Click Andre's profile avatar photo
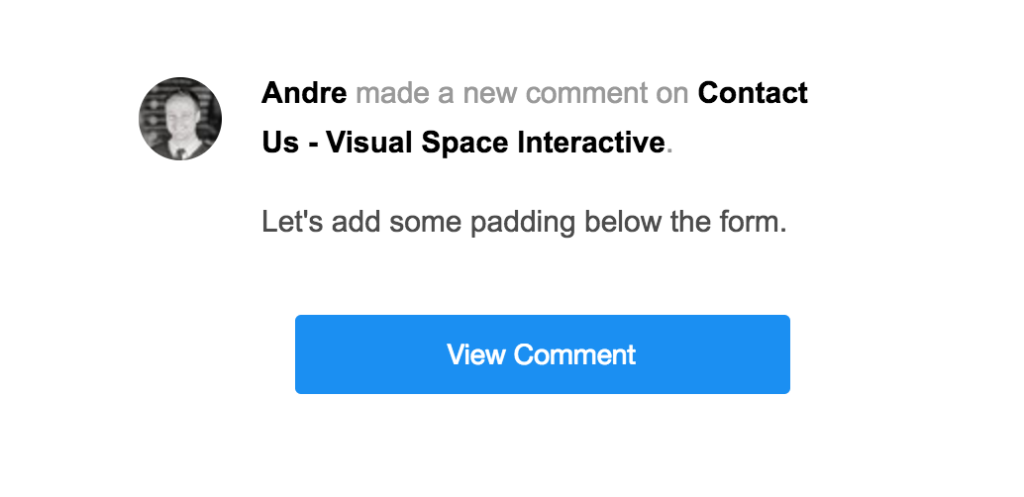 click(x=180, y=119)
